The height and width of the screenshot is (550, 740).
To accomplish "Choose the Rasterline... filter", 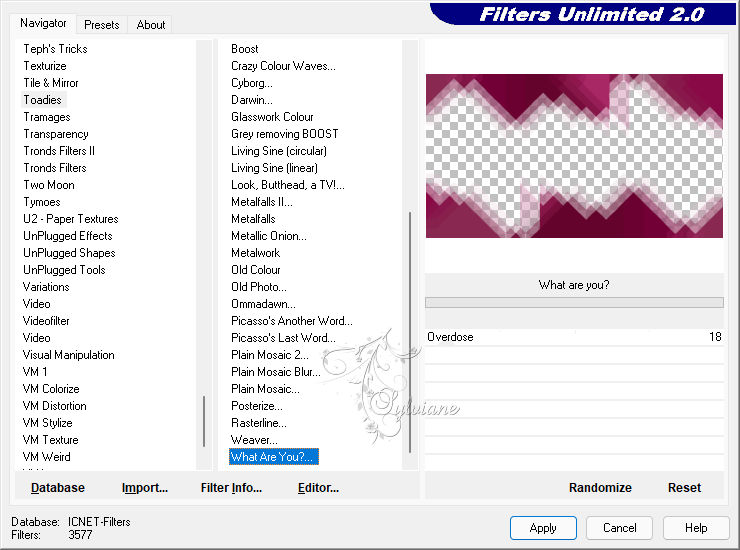I will point(259,423).
